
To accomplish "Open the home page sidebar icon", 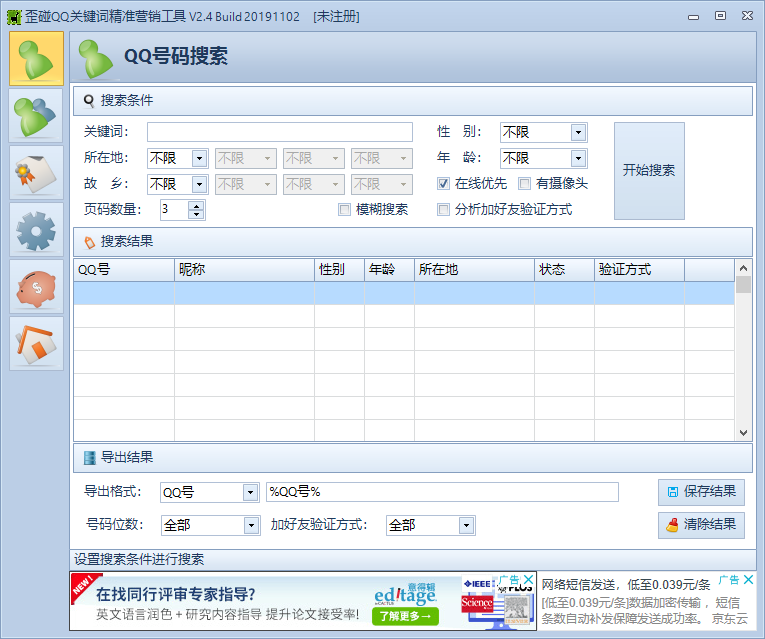I will click(36, 344).
